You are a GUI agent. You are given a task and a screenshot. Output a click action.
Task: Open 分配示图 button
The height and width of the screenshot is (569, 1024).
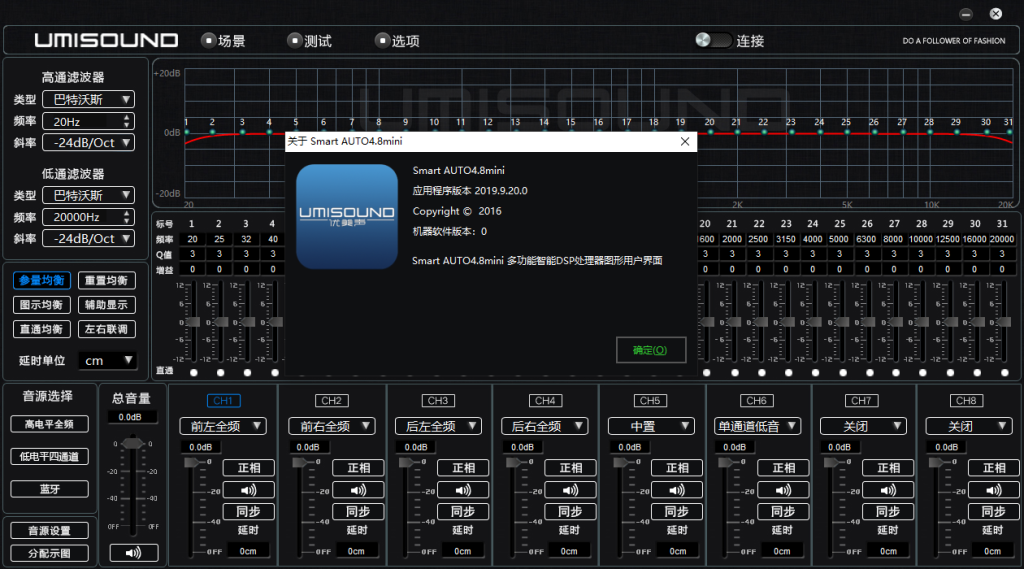pos(50,553)
